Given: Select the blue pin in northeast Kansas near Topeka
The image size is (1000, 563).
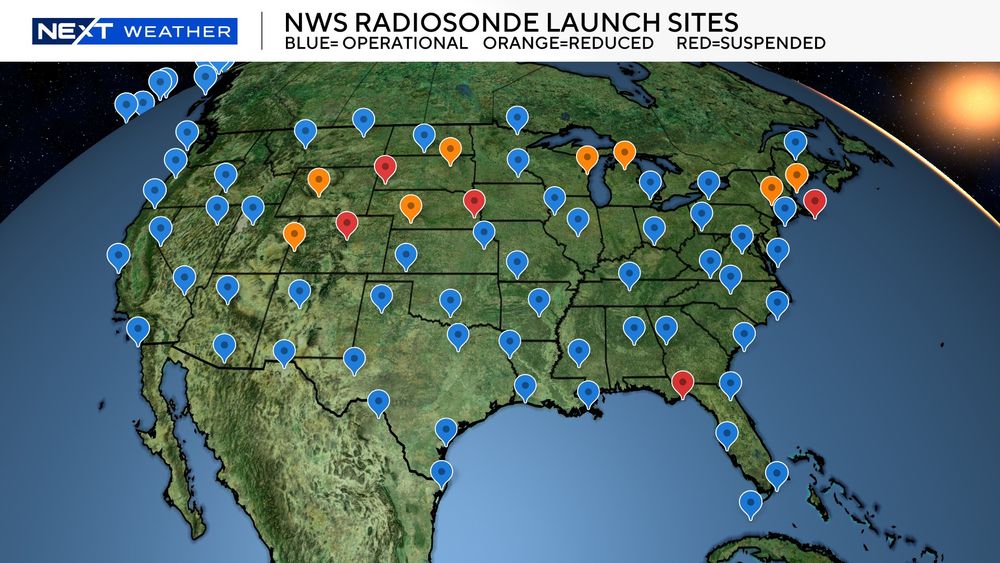Looking at the screenshot, I should pos(485,234).
